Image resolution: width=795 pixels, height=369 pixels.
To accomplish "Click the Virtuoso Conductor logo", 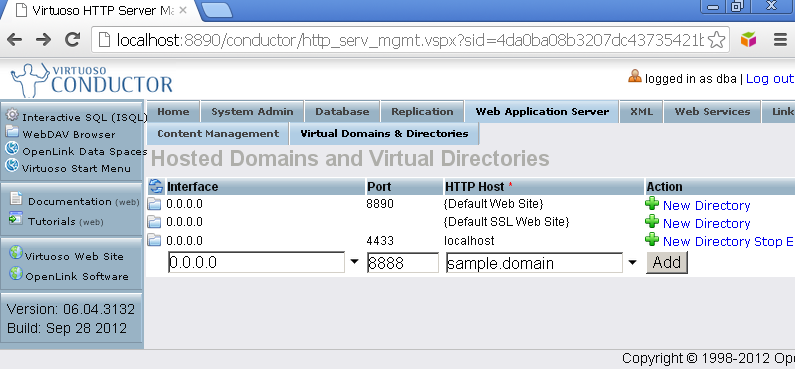I will pos(91,80).
